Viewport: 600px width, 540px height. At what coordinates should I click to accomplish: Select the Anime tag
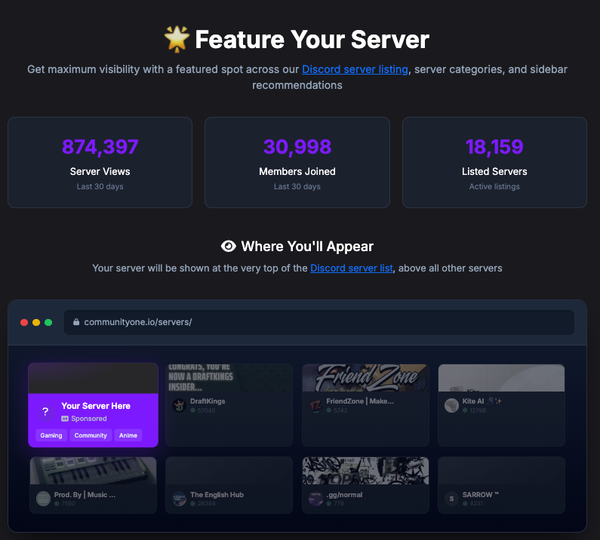(128, 435)
